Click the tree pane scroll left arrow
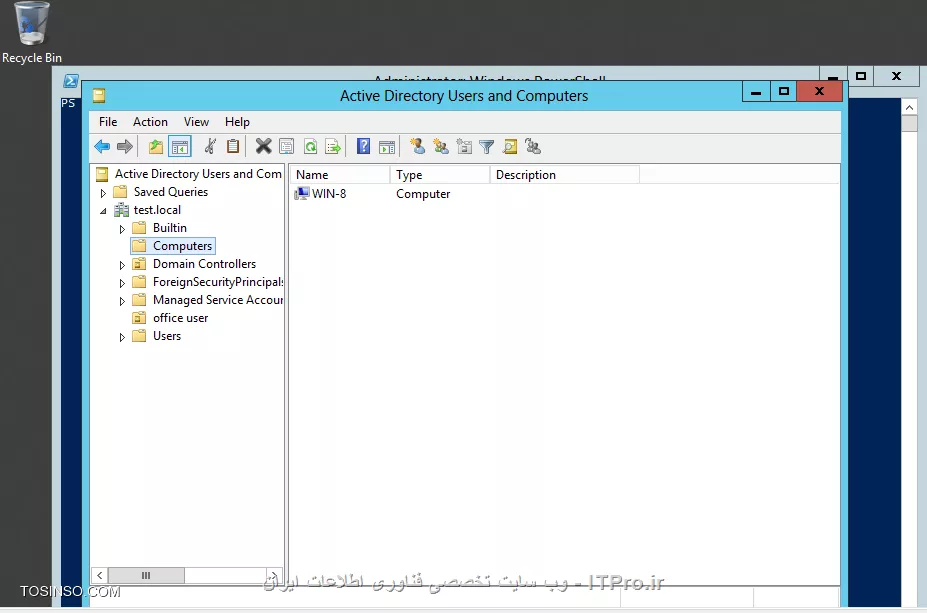 [x=100, y=575]
